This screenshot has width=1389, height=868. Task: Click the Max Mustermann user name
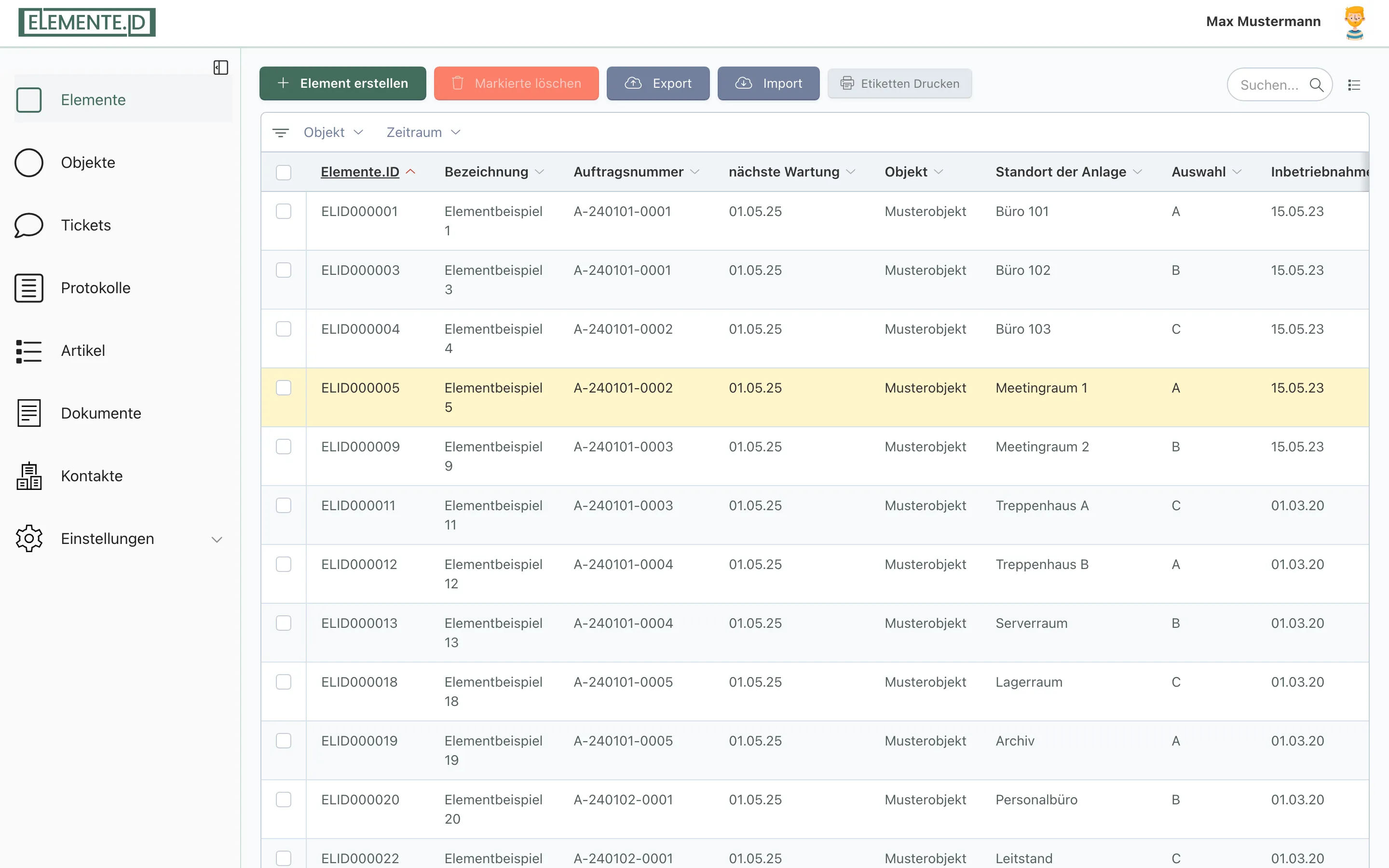point(1263,22)
